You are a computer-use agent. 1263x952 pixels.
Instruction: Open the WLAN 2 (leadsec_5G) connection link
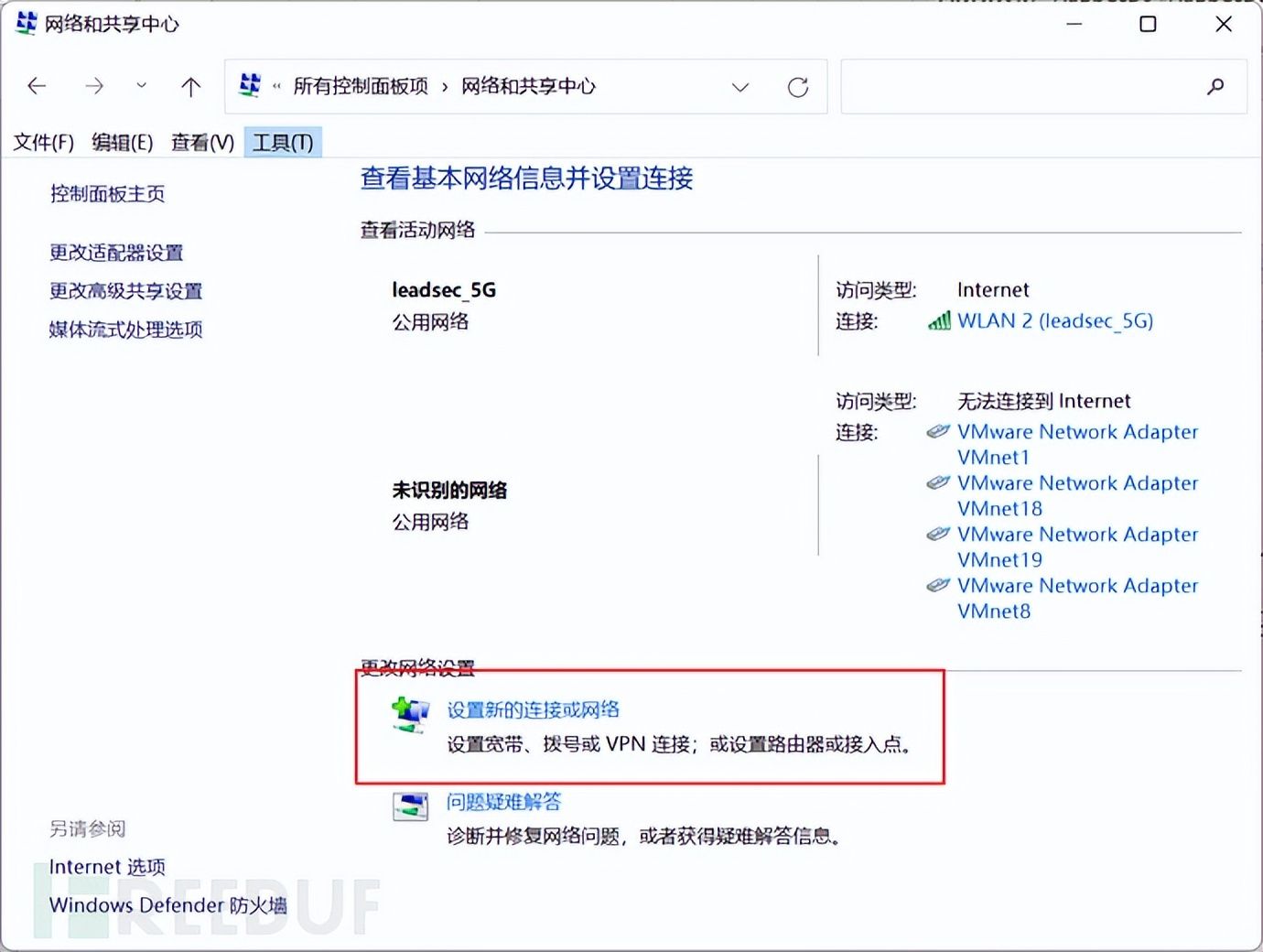[1055, 320]
